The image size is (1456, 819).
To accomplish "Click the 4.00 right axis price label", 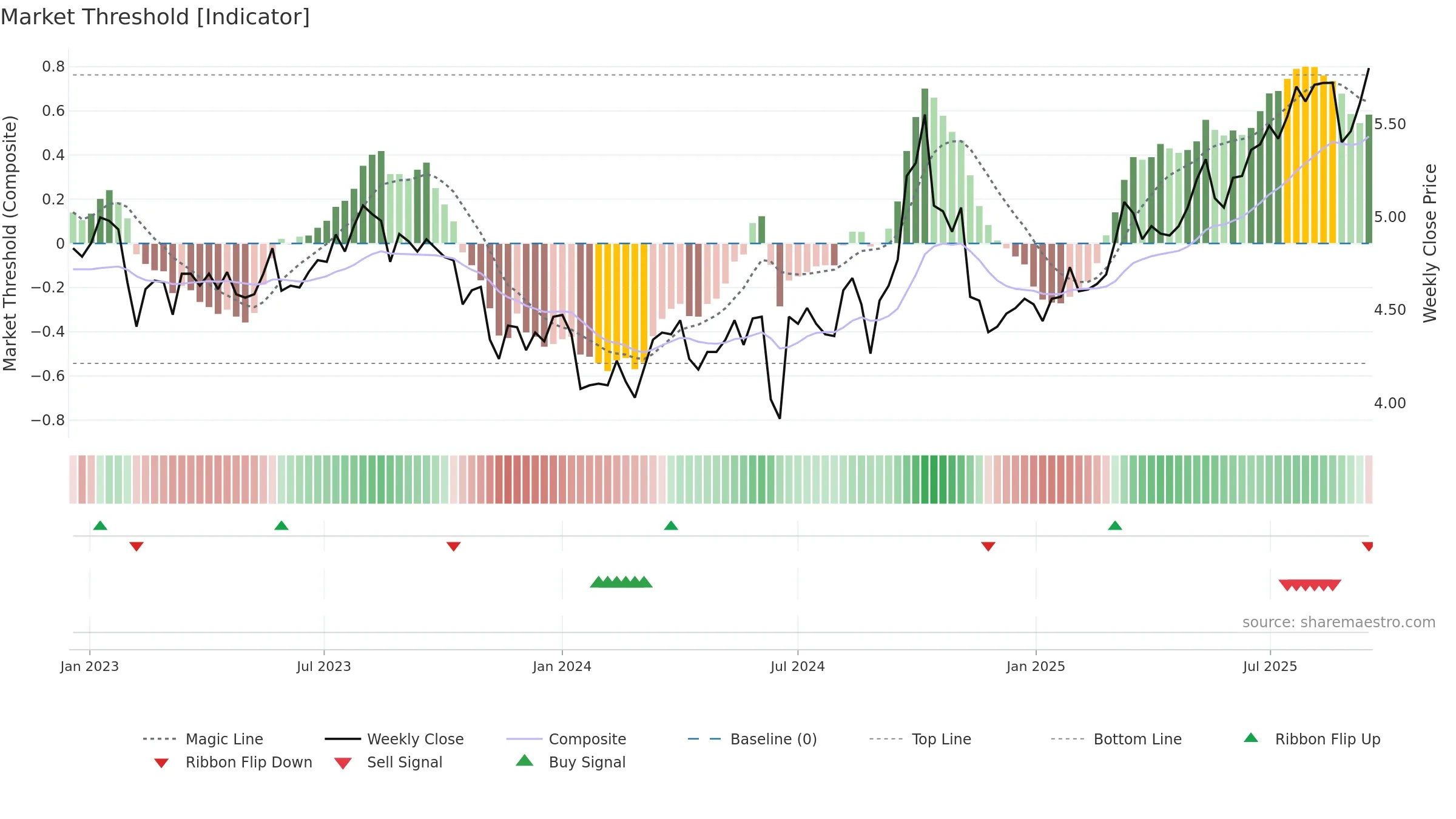I will [x=1390, y=403].
